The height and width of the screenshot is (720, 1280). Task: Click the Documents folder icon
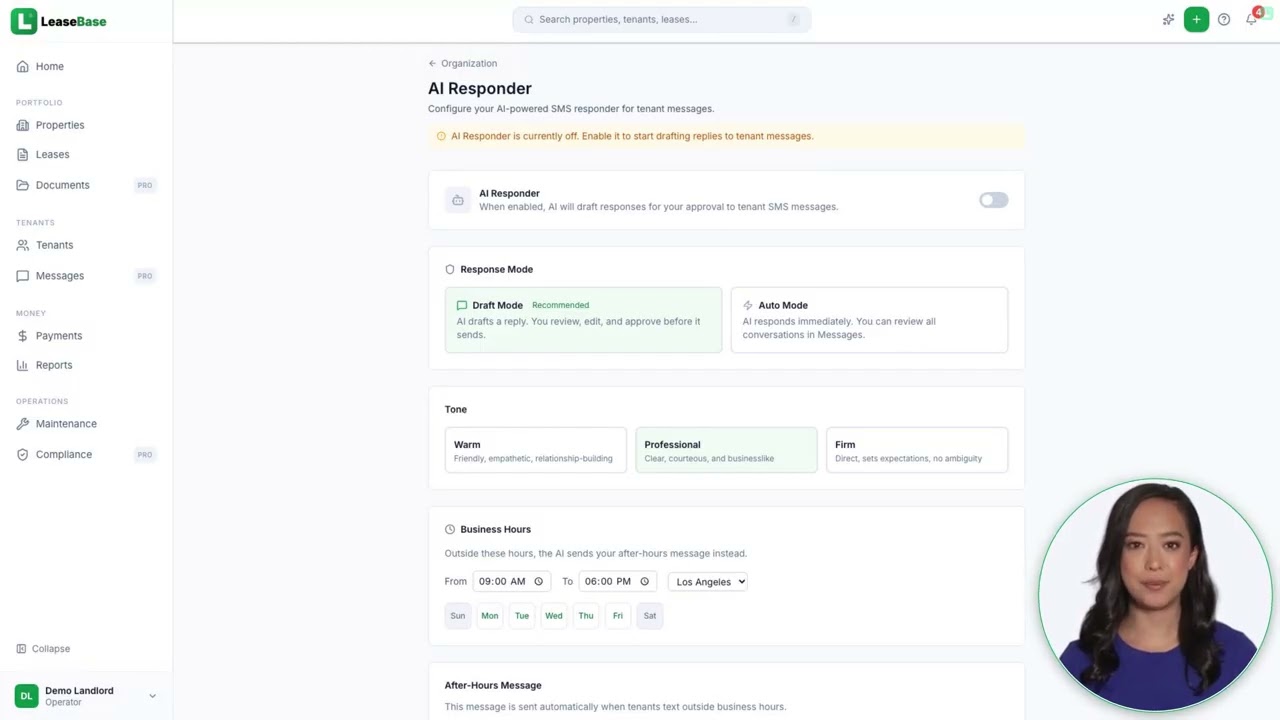tap(22, 185)
